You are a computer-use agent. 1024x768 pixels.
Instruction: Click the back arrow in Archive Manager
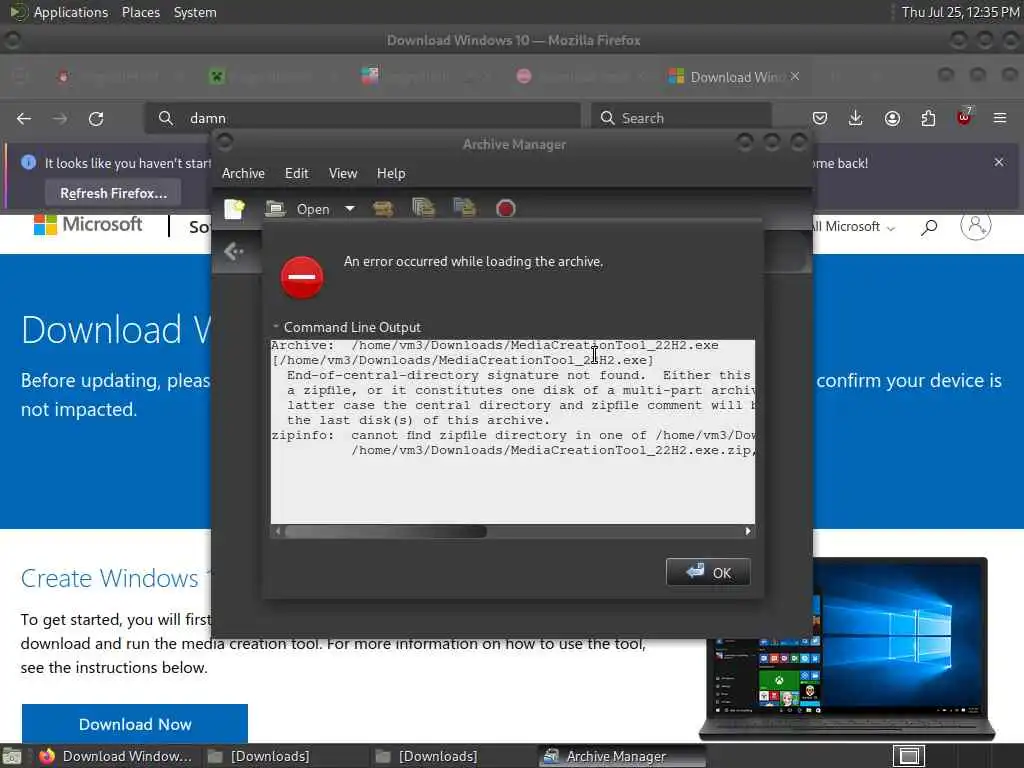point(234,251)
